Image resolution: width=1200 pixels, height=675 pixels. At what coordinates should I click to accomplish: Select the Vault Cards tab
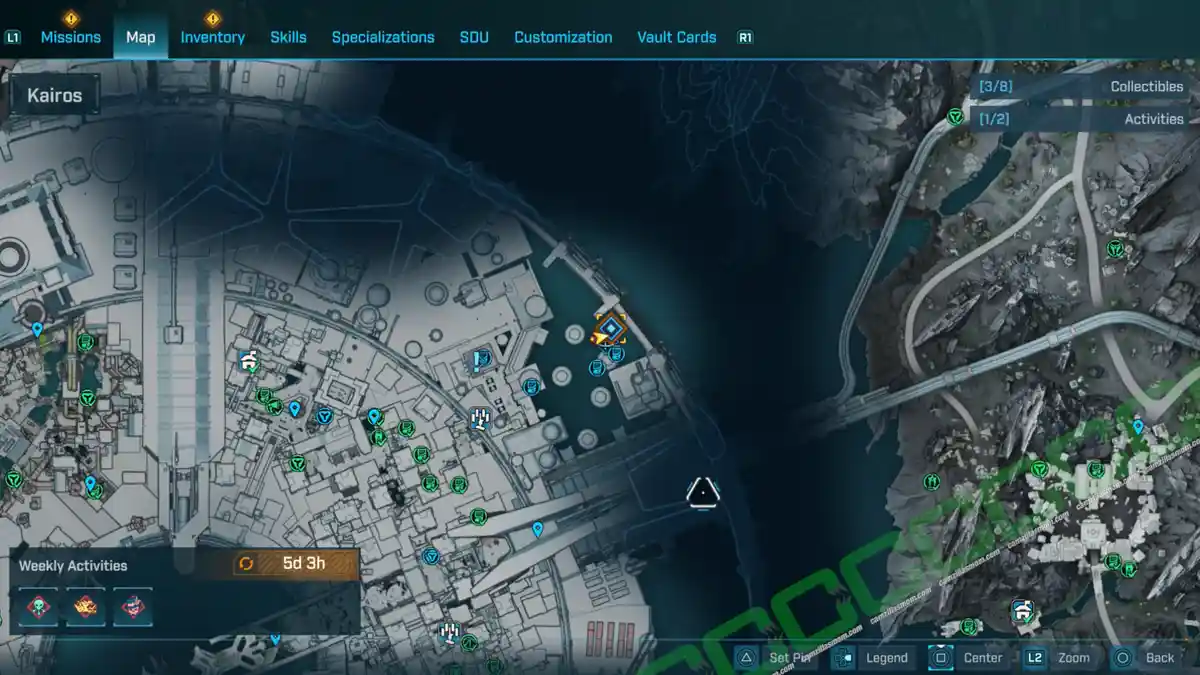[x=676, y=37]
